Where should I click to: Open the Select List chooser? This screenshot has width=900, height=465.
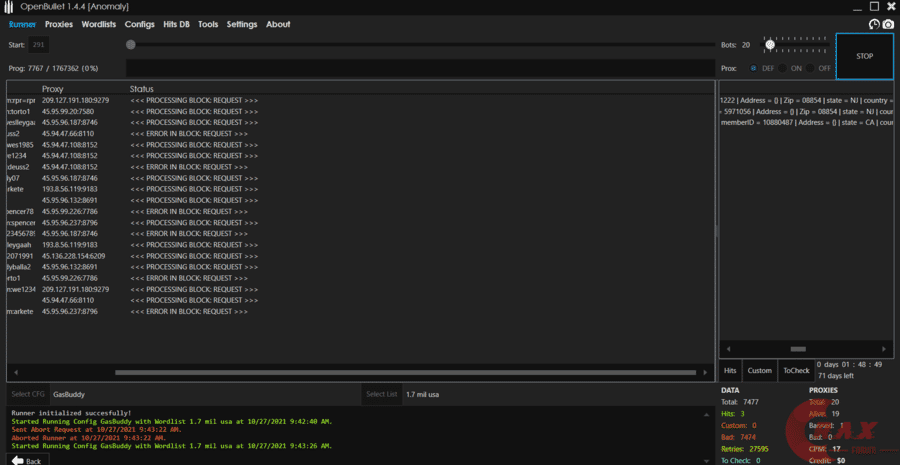coord(381,395)
